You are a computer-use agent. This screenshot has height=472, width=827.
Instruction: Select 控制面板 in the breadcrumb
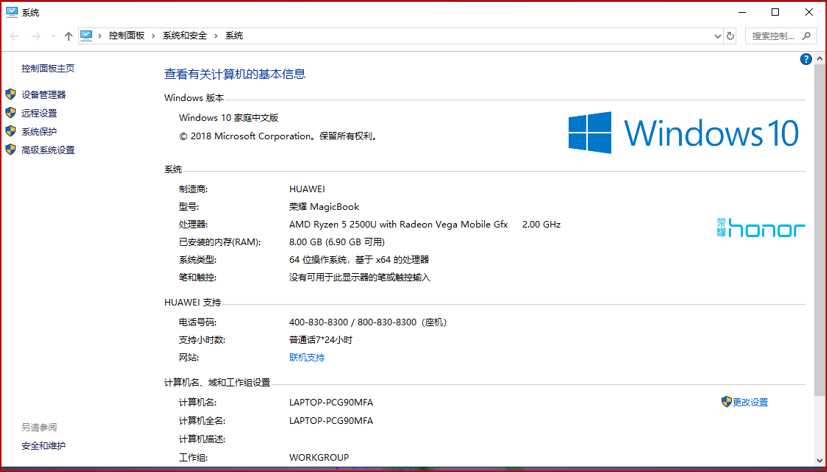click(x=127, y=36)
